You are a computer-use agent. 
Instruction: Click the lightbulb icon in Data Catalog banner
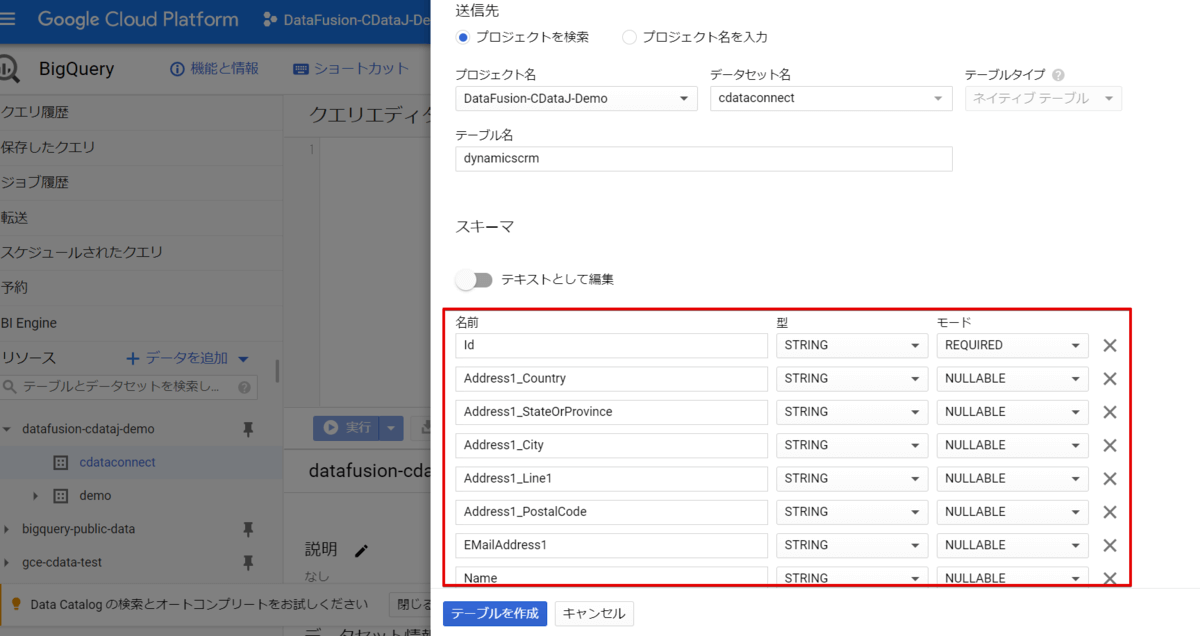15,604
